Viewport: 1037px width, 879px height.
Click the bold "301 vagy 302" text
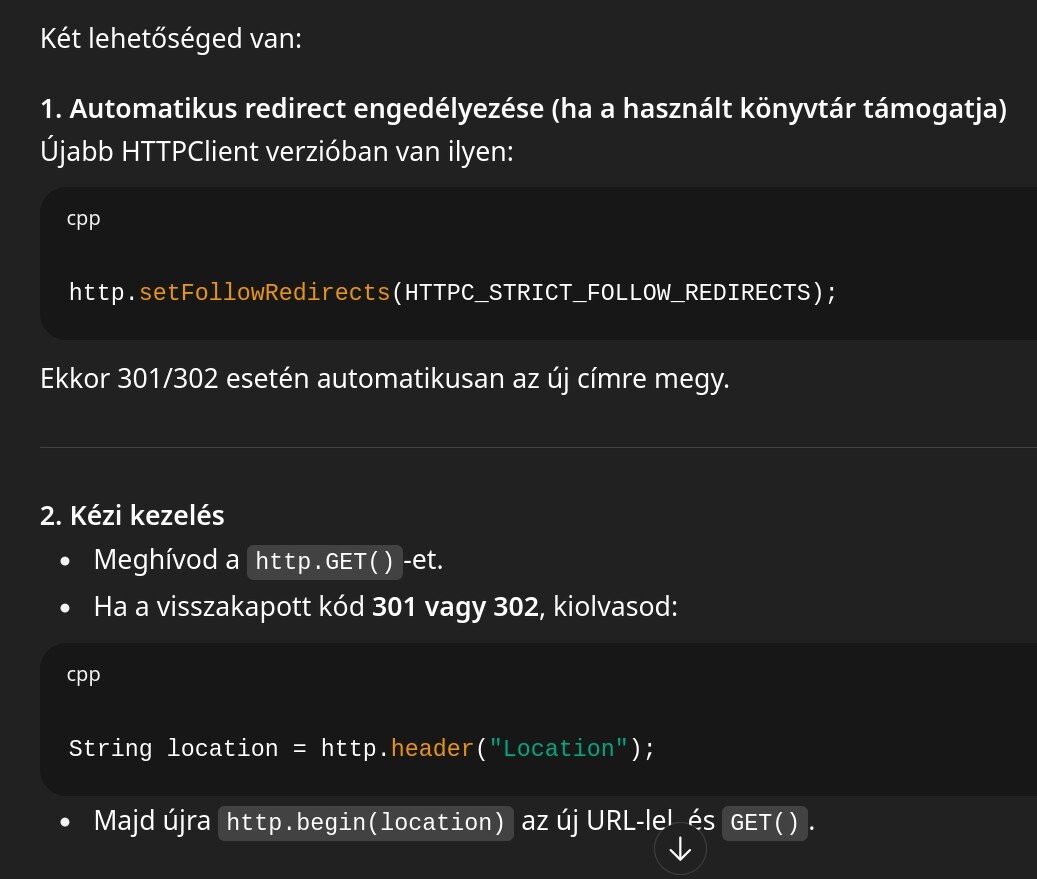coord(455,607)
